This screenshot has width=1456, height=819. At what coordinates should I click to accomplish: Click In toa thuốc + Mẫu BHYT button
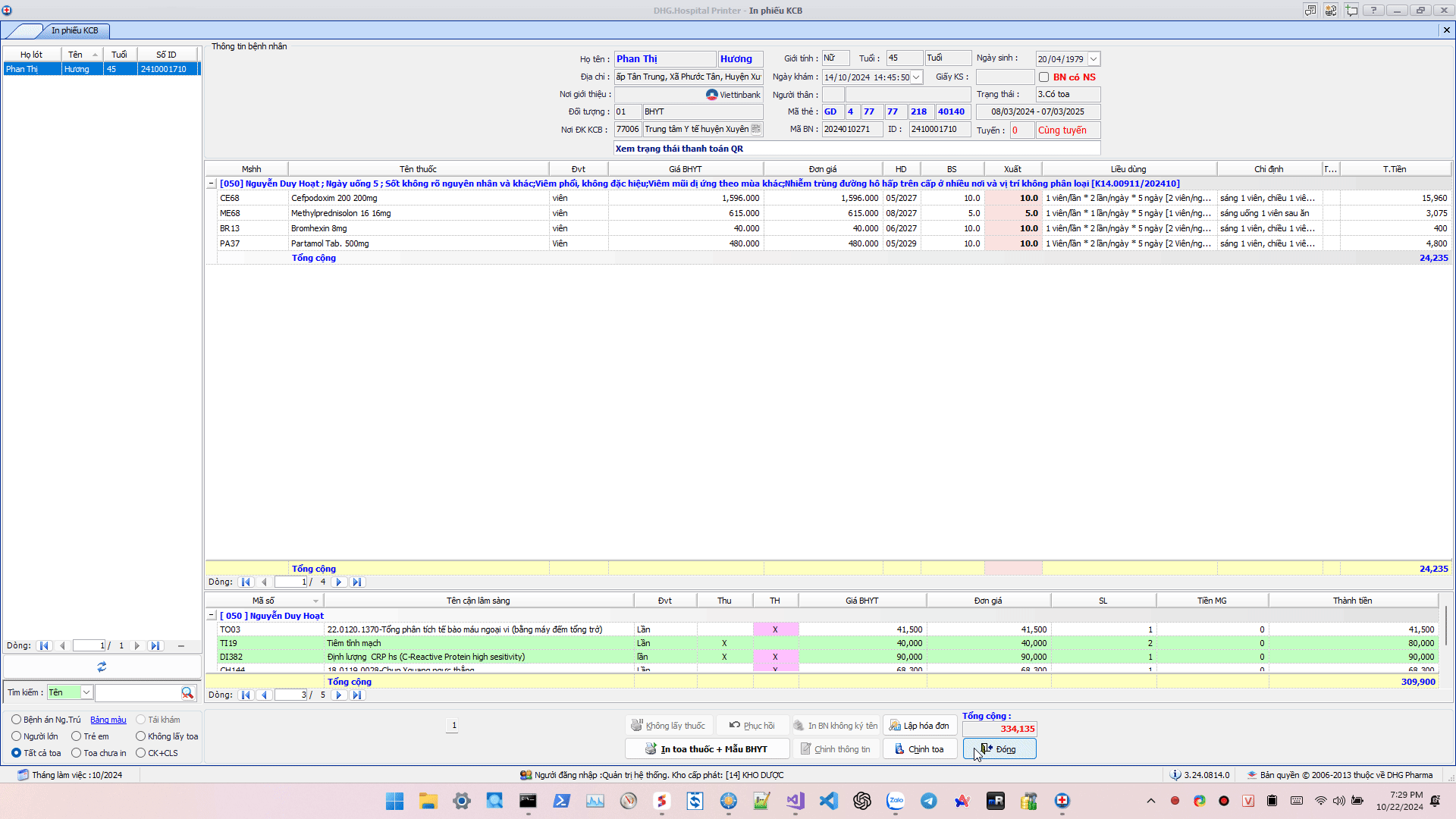[707, 749]
